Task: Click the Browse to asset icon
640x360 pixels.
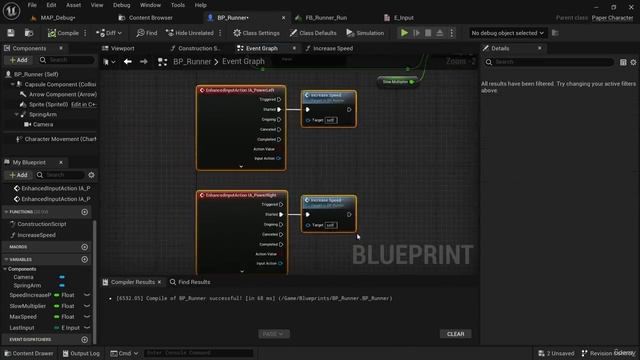Action: [29, 33]
